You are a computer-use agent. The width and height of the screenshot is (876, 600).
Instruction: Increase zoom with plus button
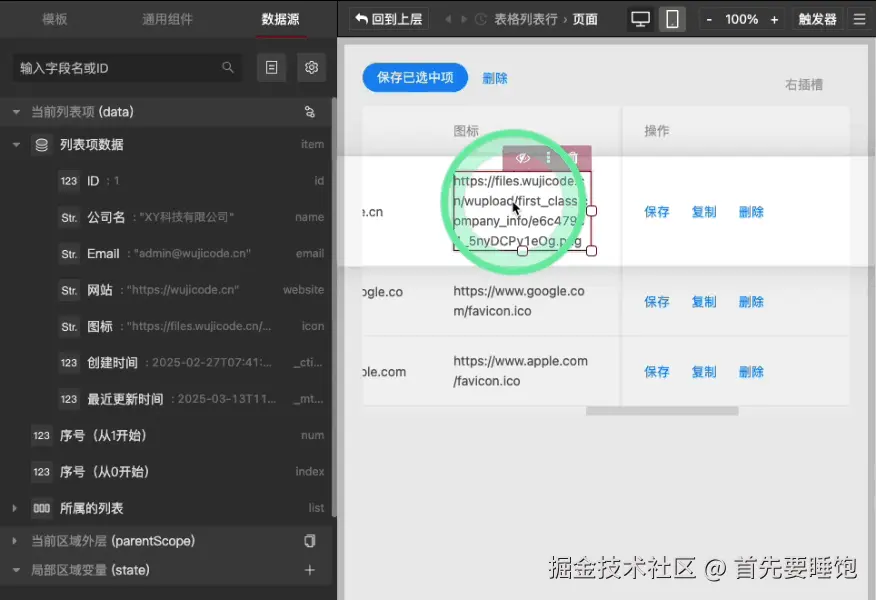pyautogui.click(x=774, y=19)
